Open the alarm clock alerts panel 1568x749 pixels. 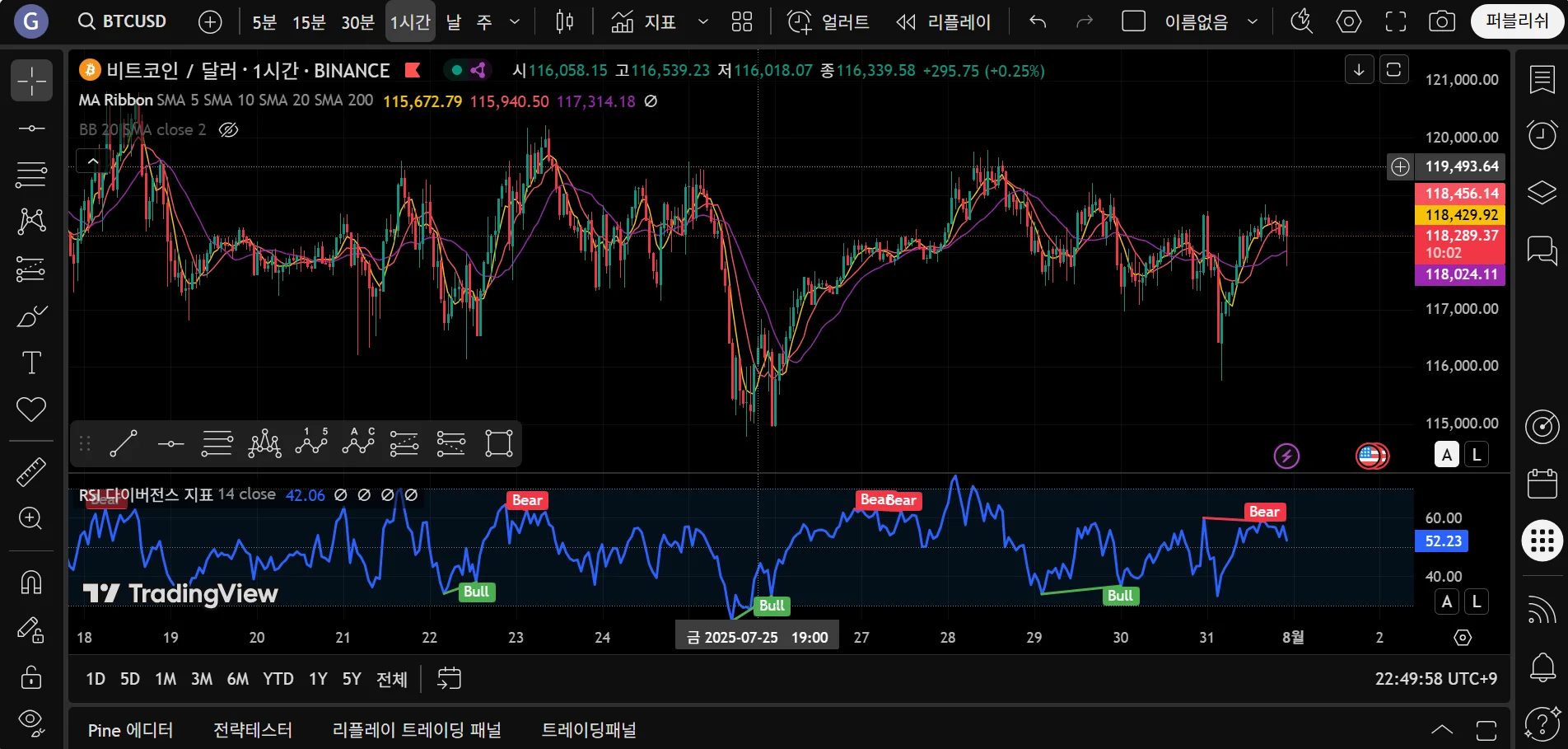tap(1542, 134)
